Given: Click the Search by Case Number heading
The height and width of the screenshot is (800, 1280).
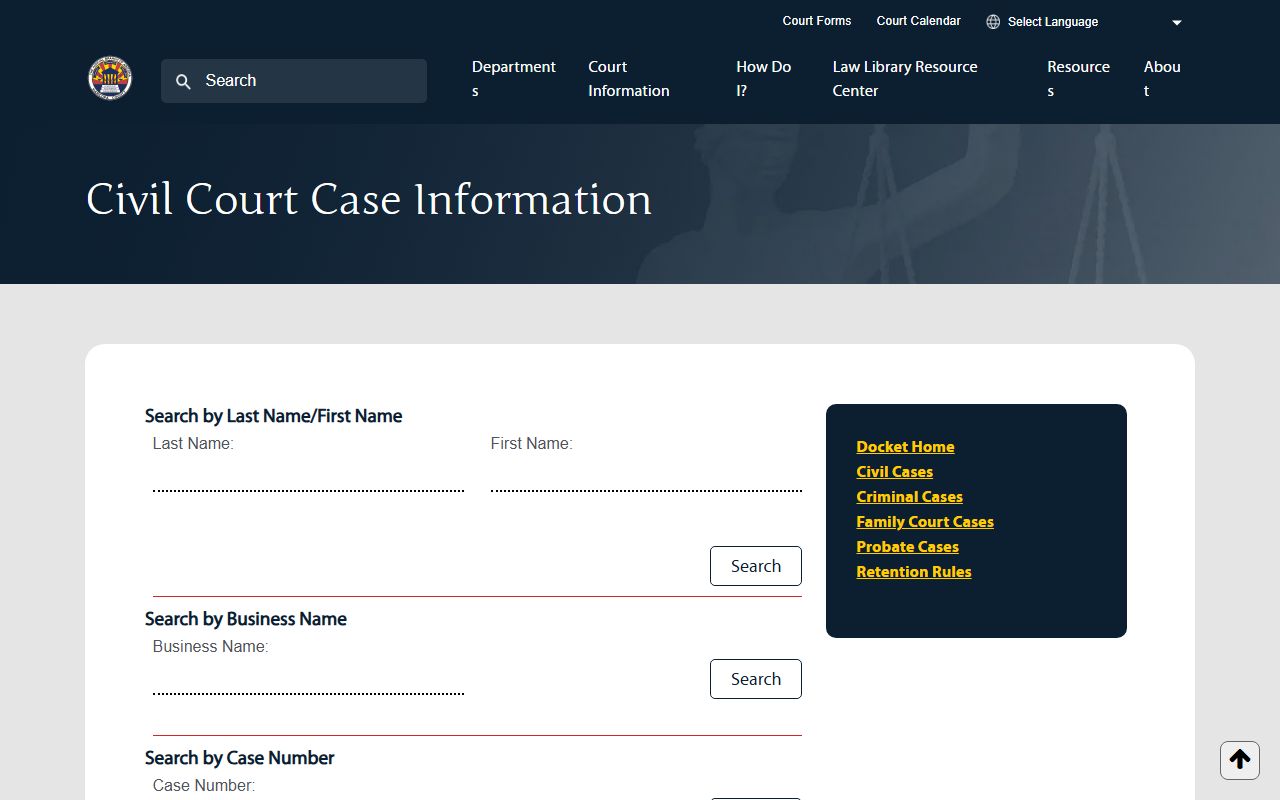Looking at the screenshot, I should coord(239,758).
